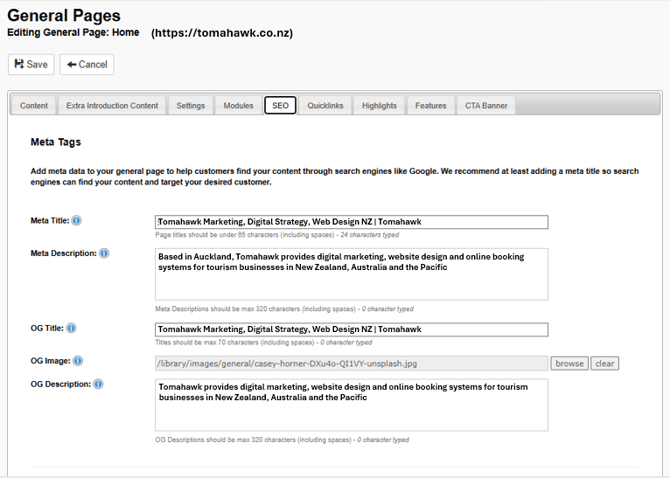
Task: Clear the selected OG image
Action: (605, 363)
